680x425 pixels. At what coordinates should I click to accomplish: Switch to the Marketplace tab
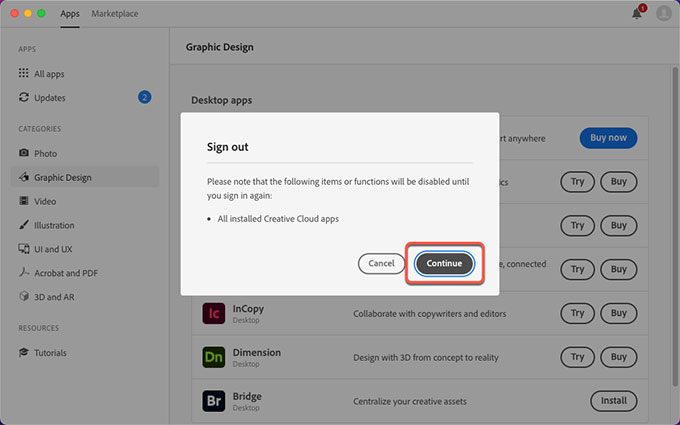115,14
